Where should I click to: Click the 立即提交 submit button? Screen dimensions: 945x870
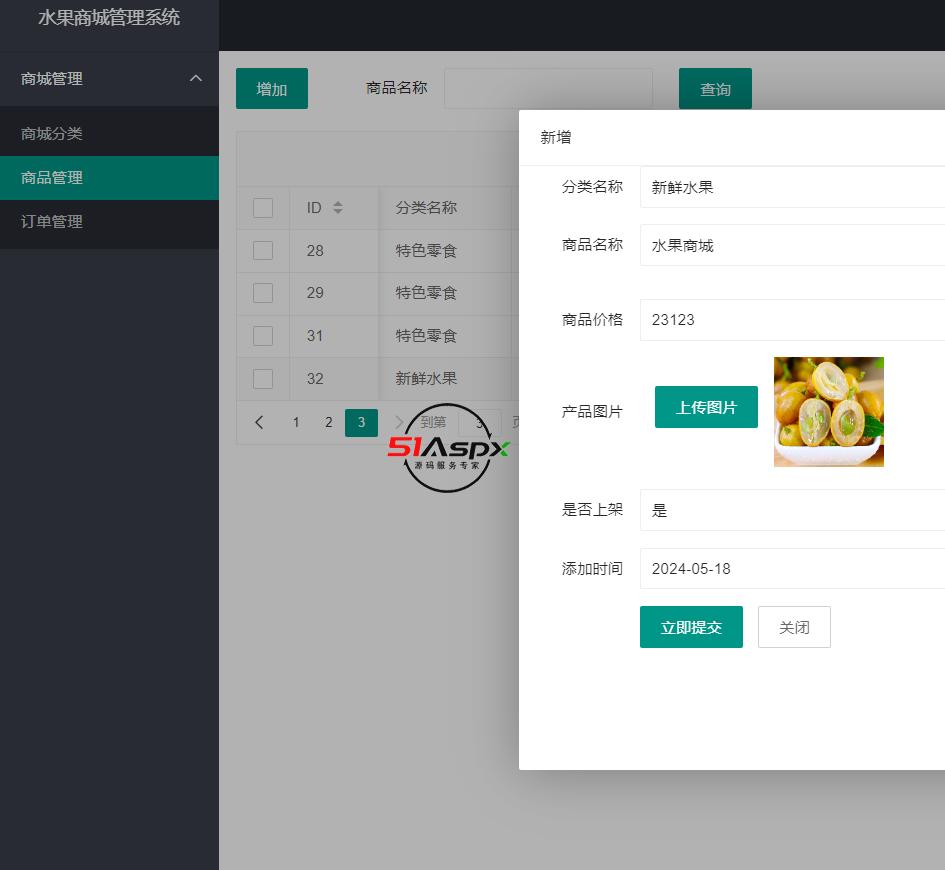click(691, 627)
